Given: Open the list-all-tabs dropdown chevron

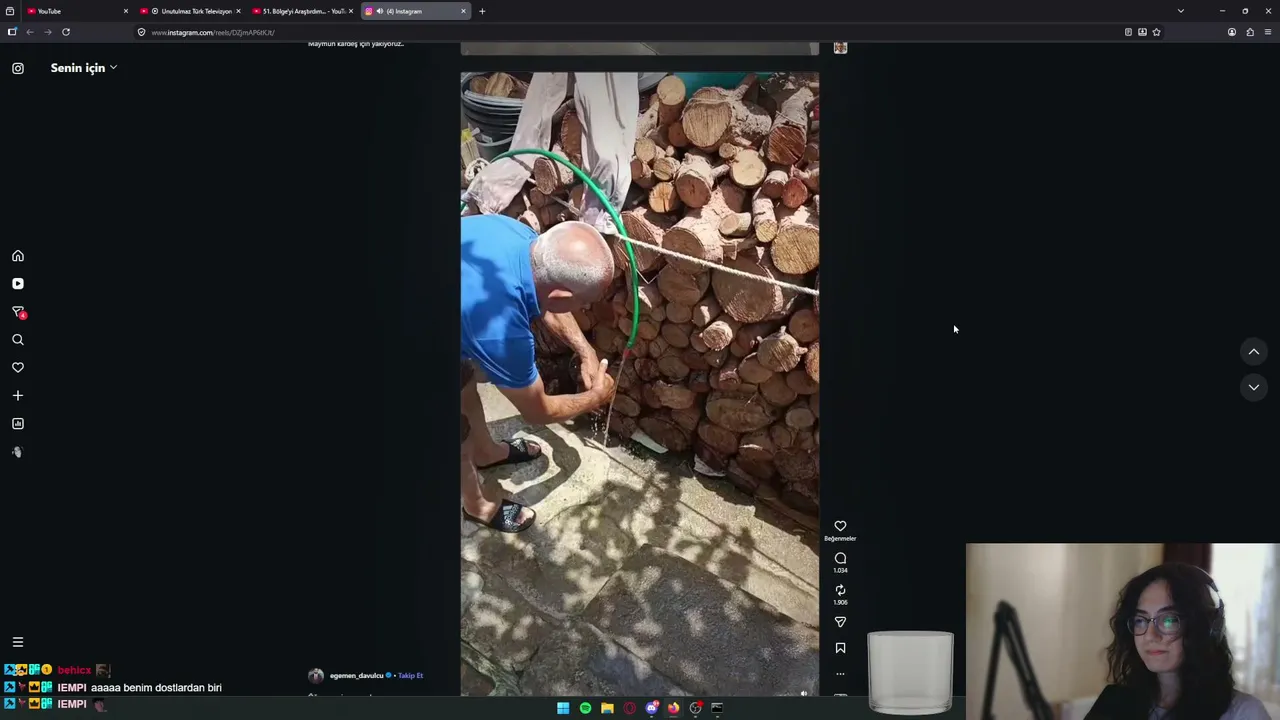Looking at the screenshot, I should click(x=1181, y=11).
